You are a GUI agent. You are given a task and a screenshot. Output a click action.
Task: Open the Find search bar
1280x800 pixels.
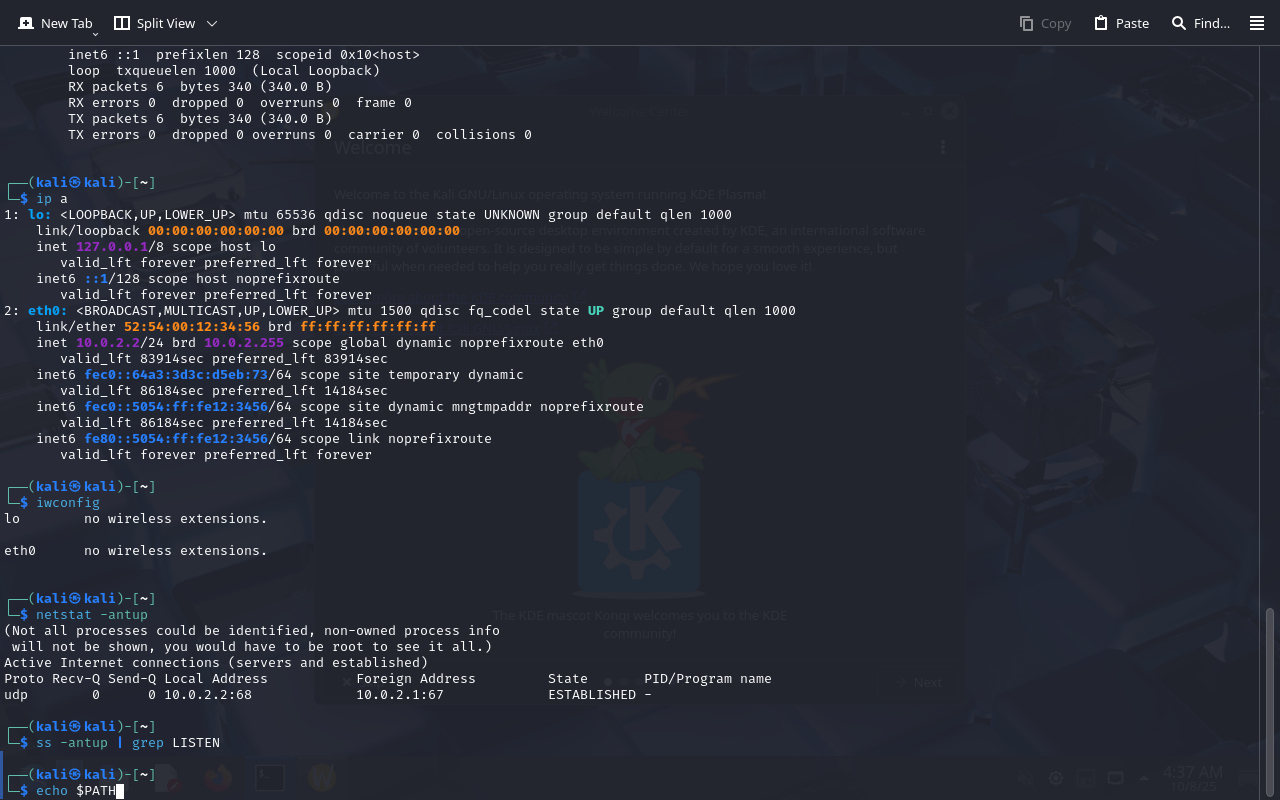(x=1200, y=23)
